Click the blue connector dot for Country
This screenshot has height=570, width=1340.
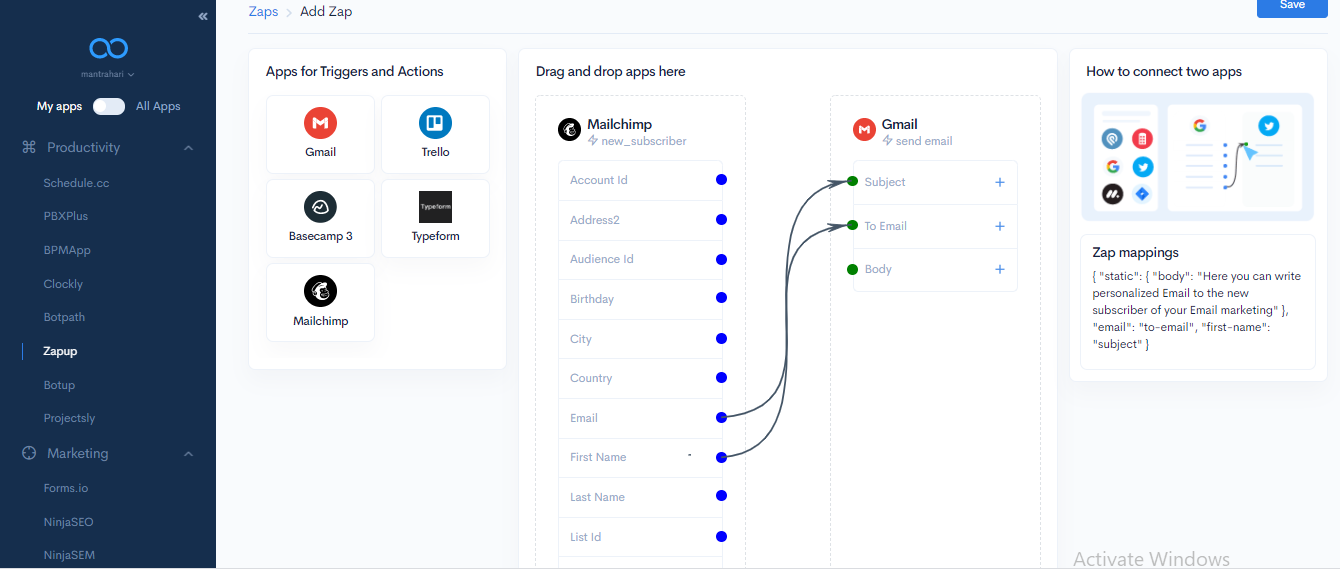tap(721, 378)
